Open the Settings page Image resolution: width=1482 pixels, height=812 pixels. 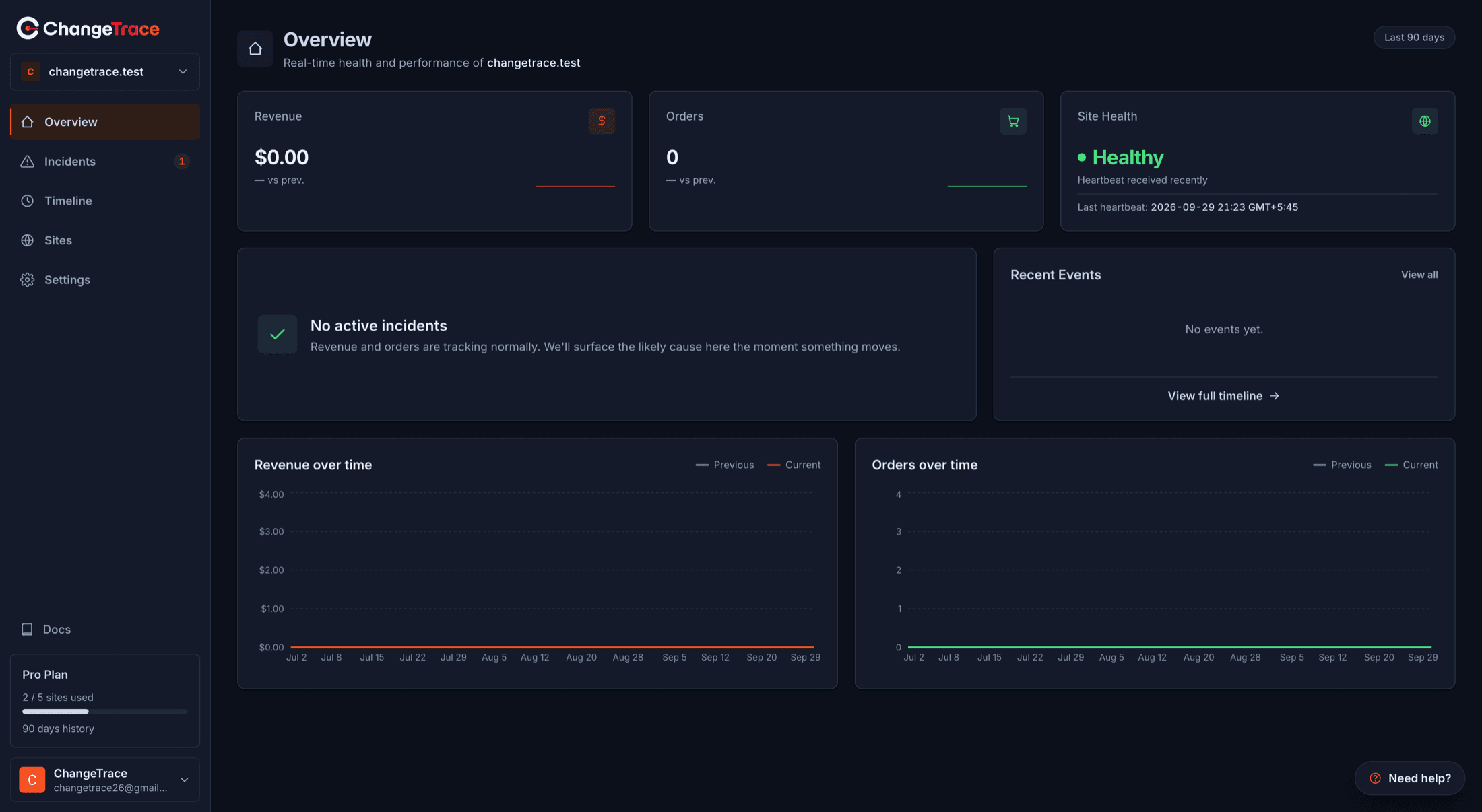(x=105, y=280)
